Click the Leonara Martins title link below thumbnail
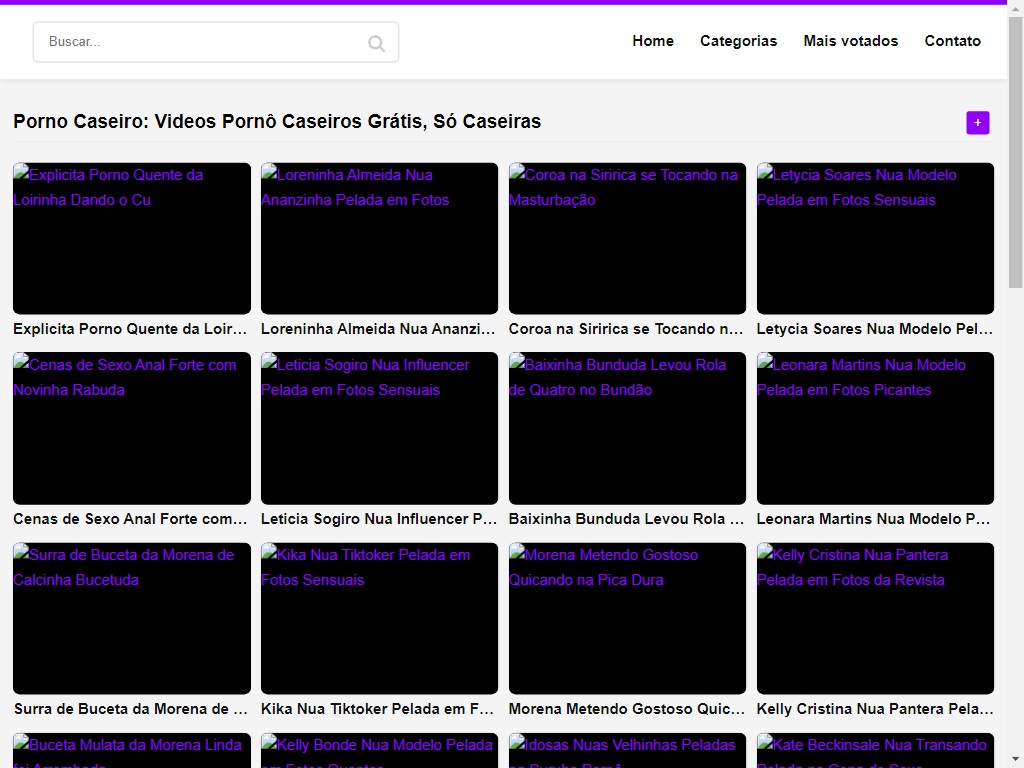 875,519
